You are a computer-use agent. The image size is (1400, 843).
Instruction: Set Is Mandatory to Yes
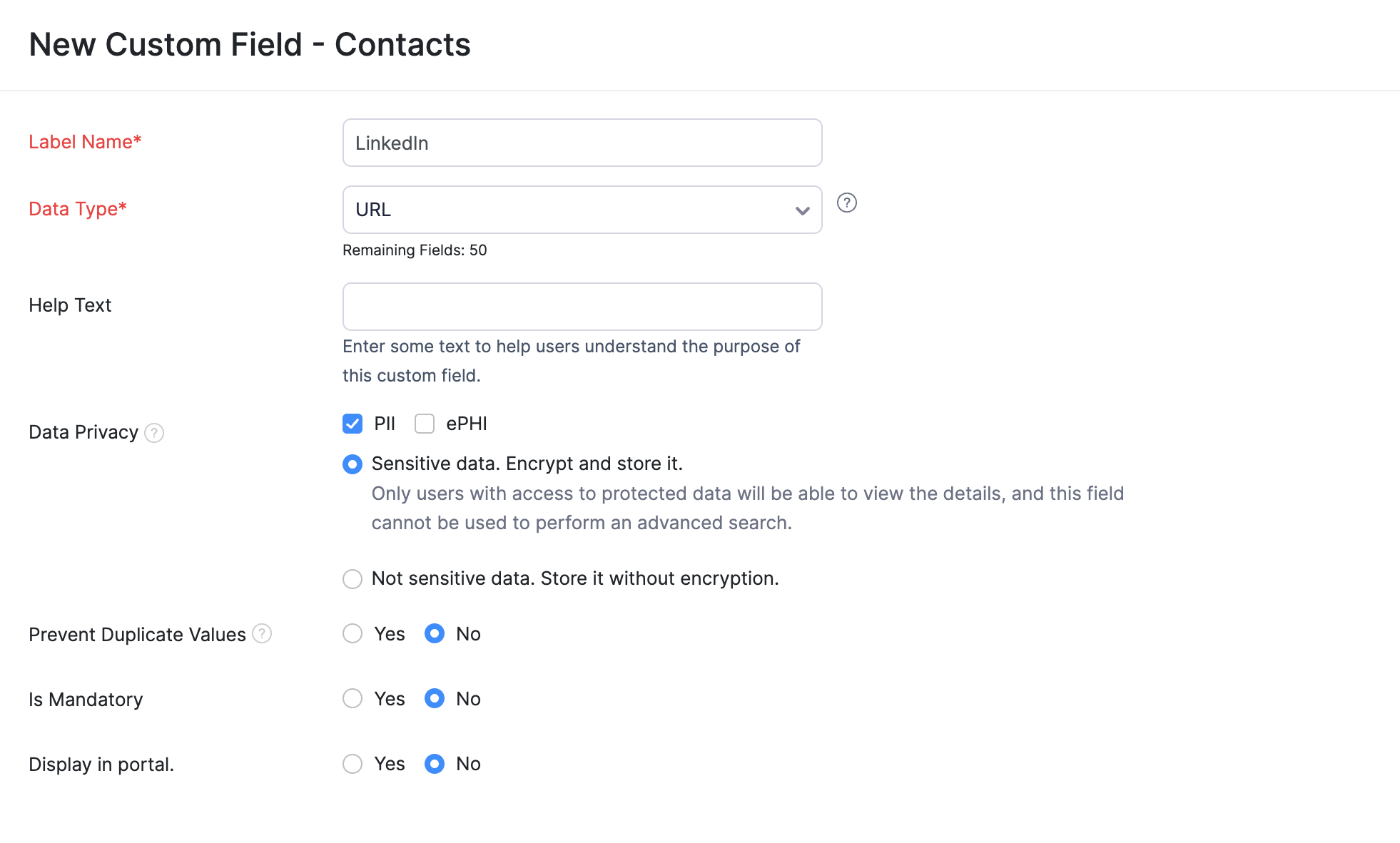tap(352, 699)
